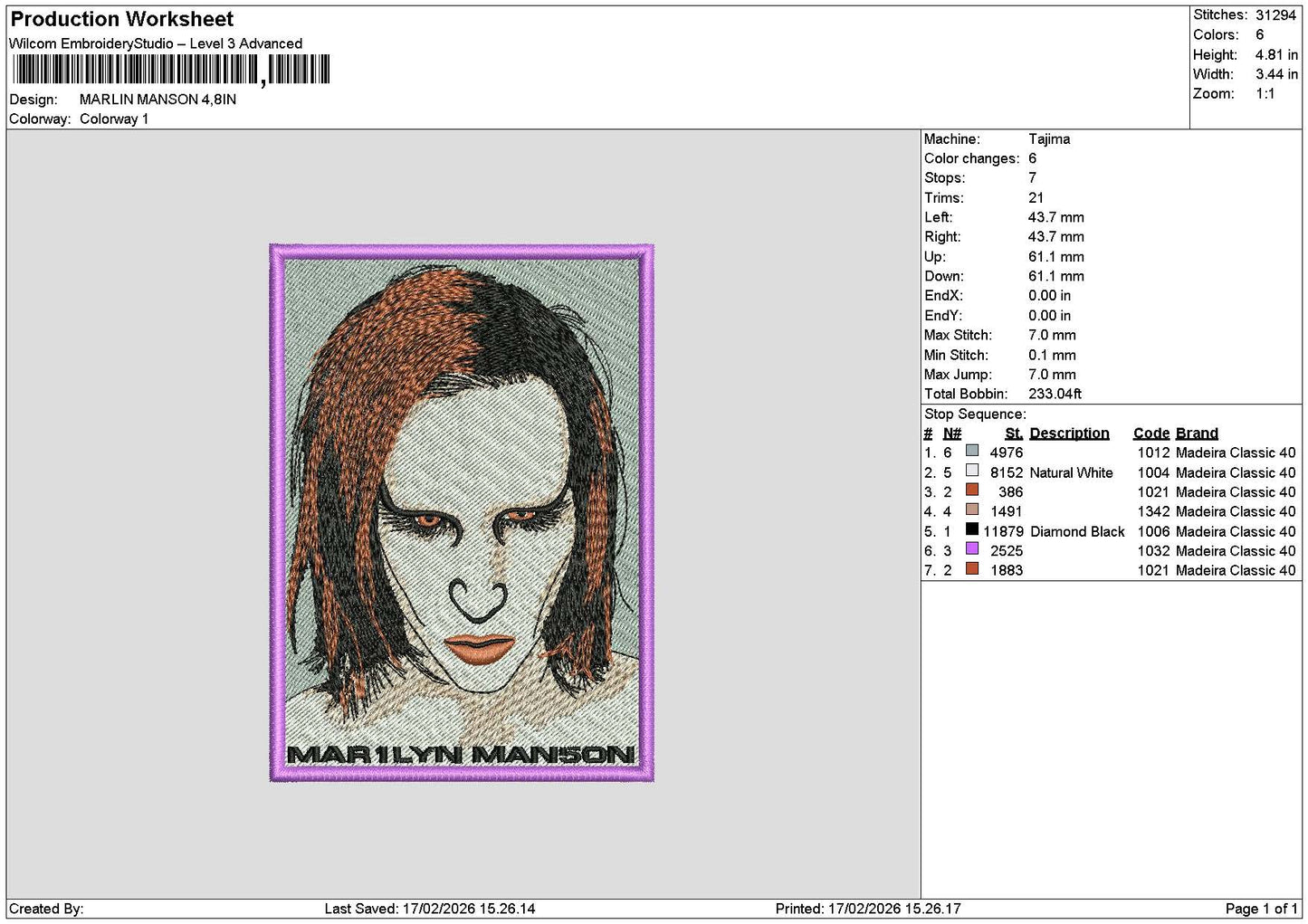Click 'Wilcom EmbroideryStudio – Level 3 Advanced' text

click(156, 43)
